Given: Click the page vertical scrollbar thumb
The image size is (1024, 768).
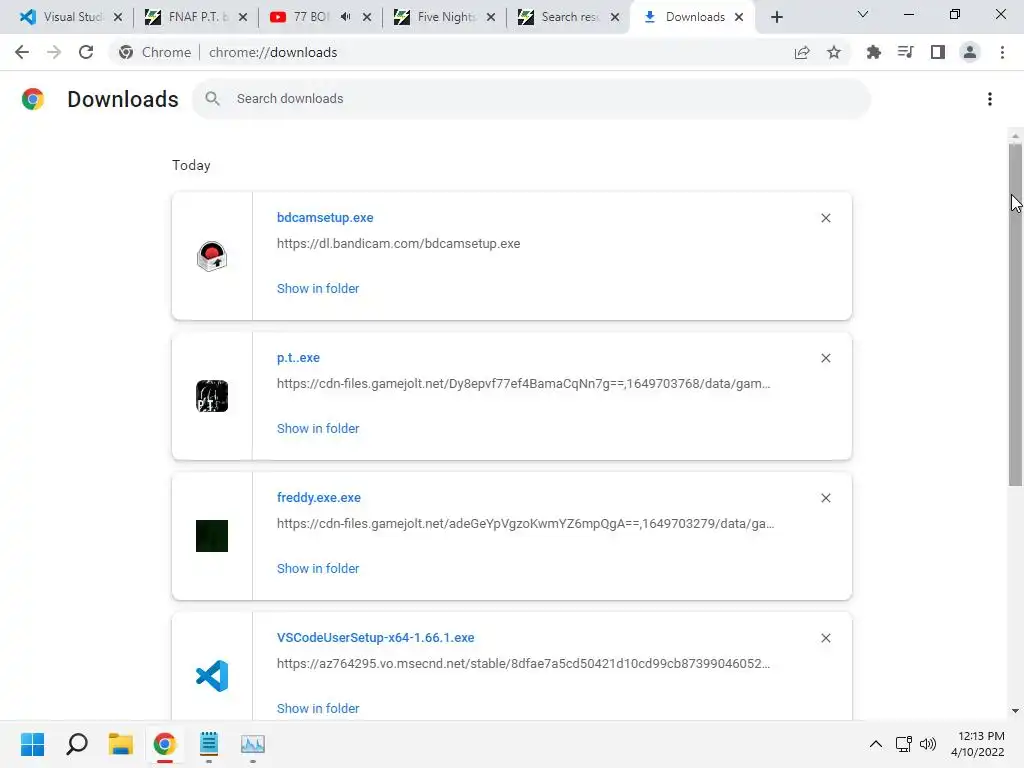Looking at the screenshot, I should coord(1015,315).
